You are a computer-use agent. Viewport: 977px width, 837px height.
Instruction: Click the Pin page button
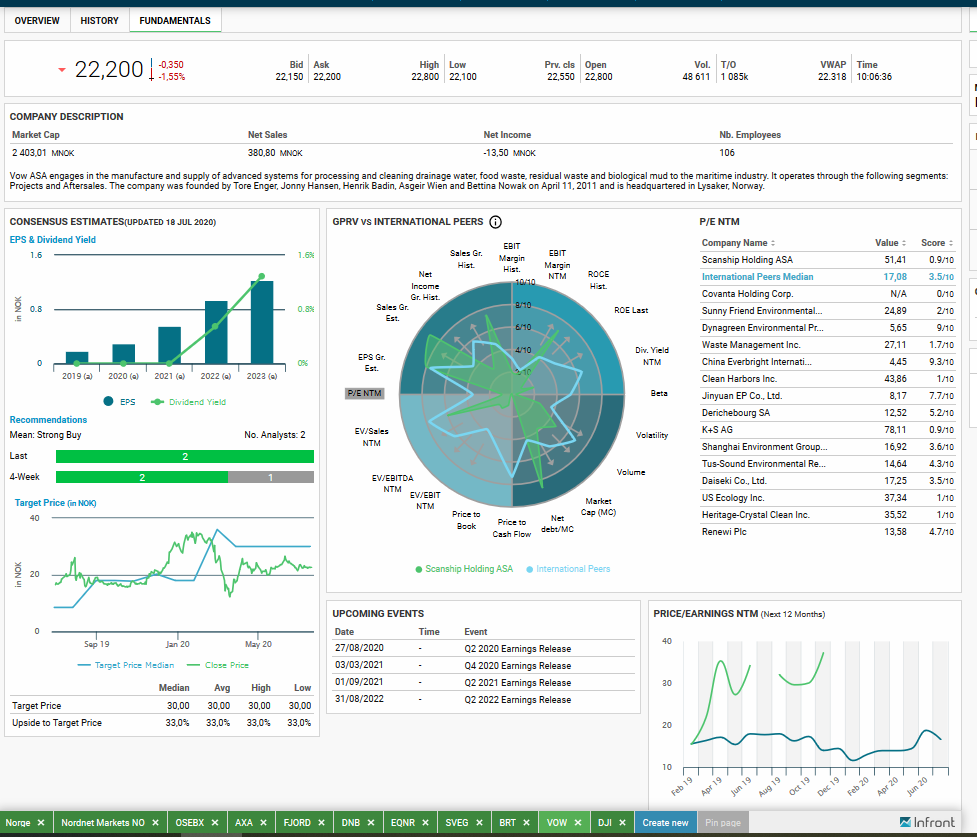[x=723, y=823]
